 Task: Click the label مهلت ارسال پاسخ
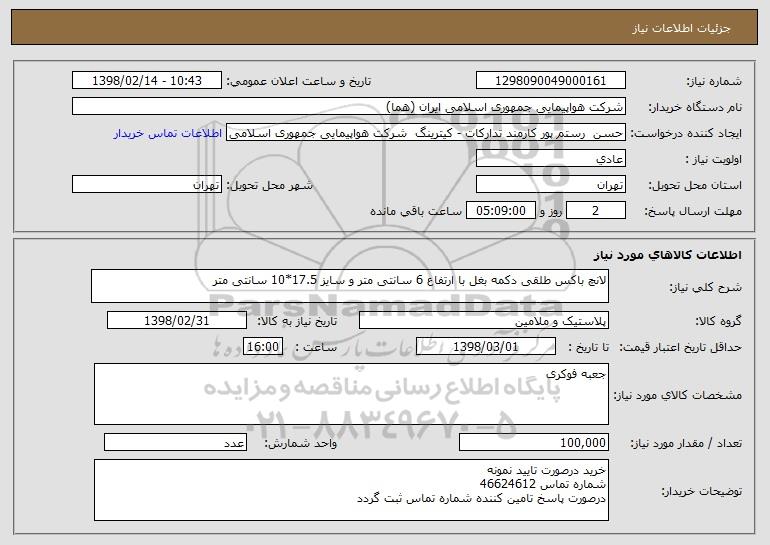click(693, 211)
